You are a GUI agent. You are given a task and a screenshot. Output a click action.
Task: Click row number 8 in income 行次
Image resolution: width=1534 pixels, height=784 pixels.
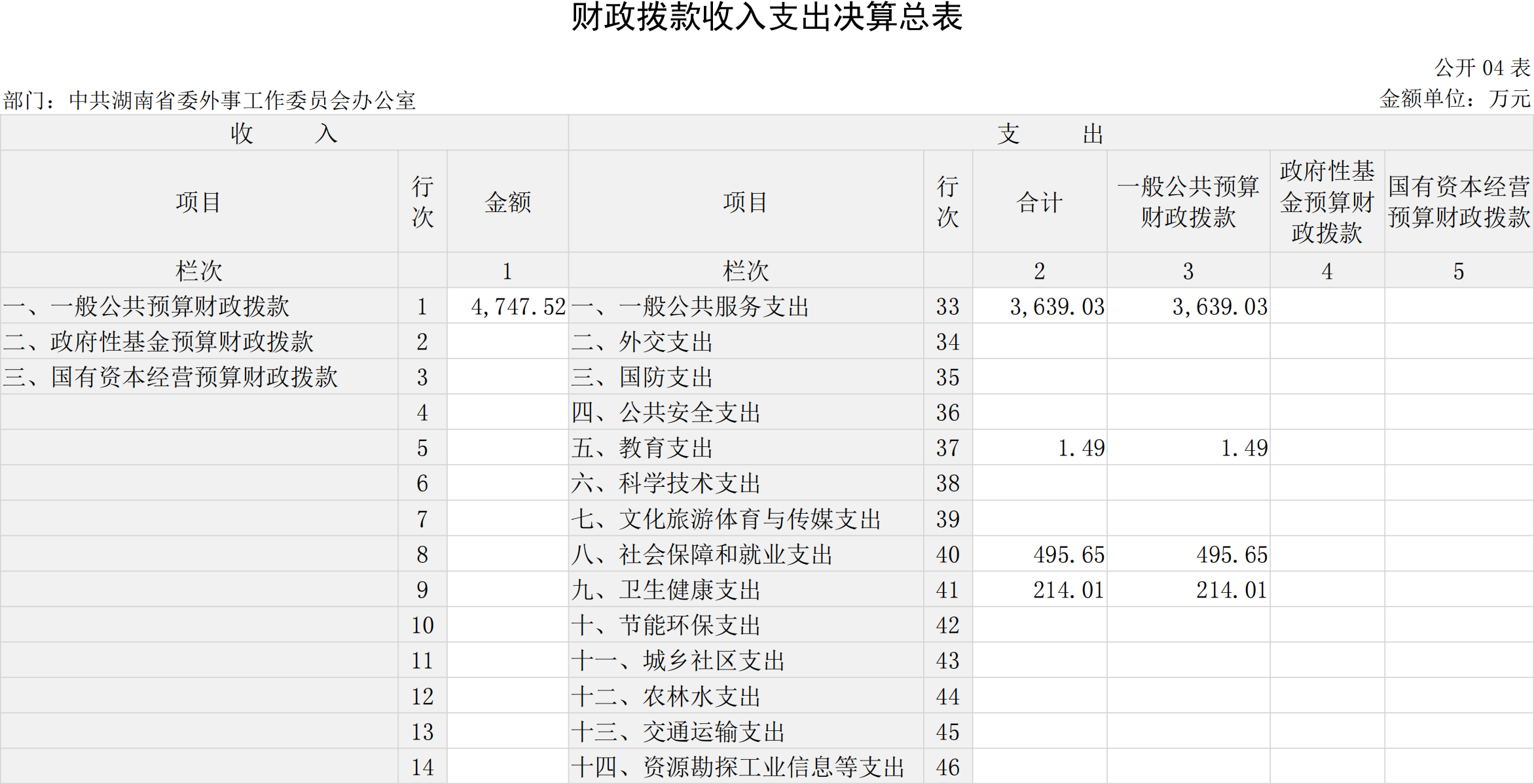coord(422,554)
